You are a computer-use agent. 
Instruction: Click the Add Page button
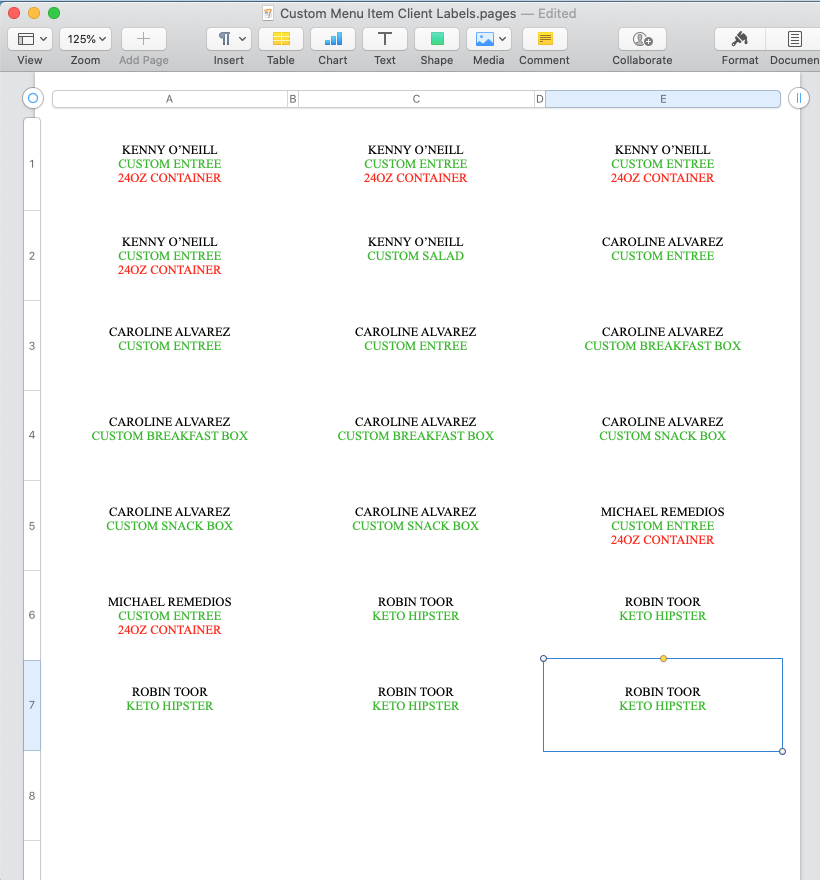[x=143, y=40]
